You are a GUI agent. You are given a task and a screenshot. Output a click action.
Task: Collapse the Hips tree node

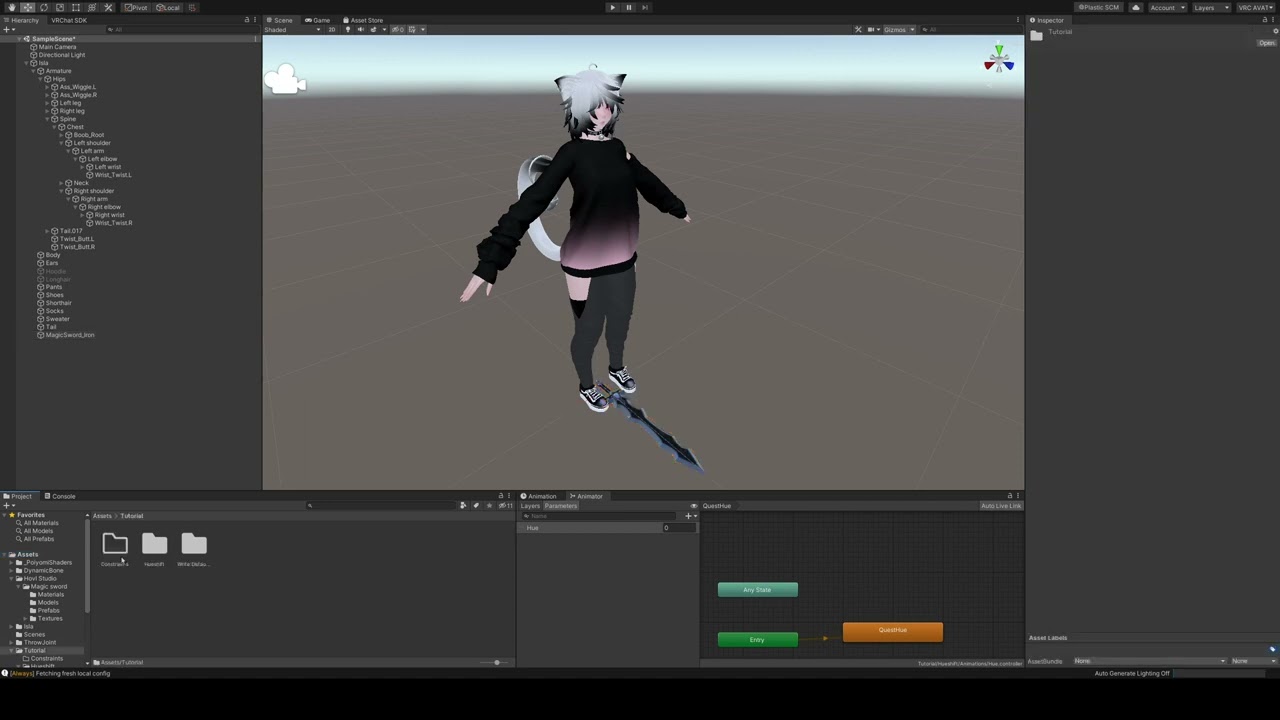click(42, 79)
